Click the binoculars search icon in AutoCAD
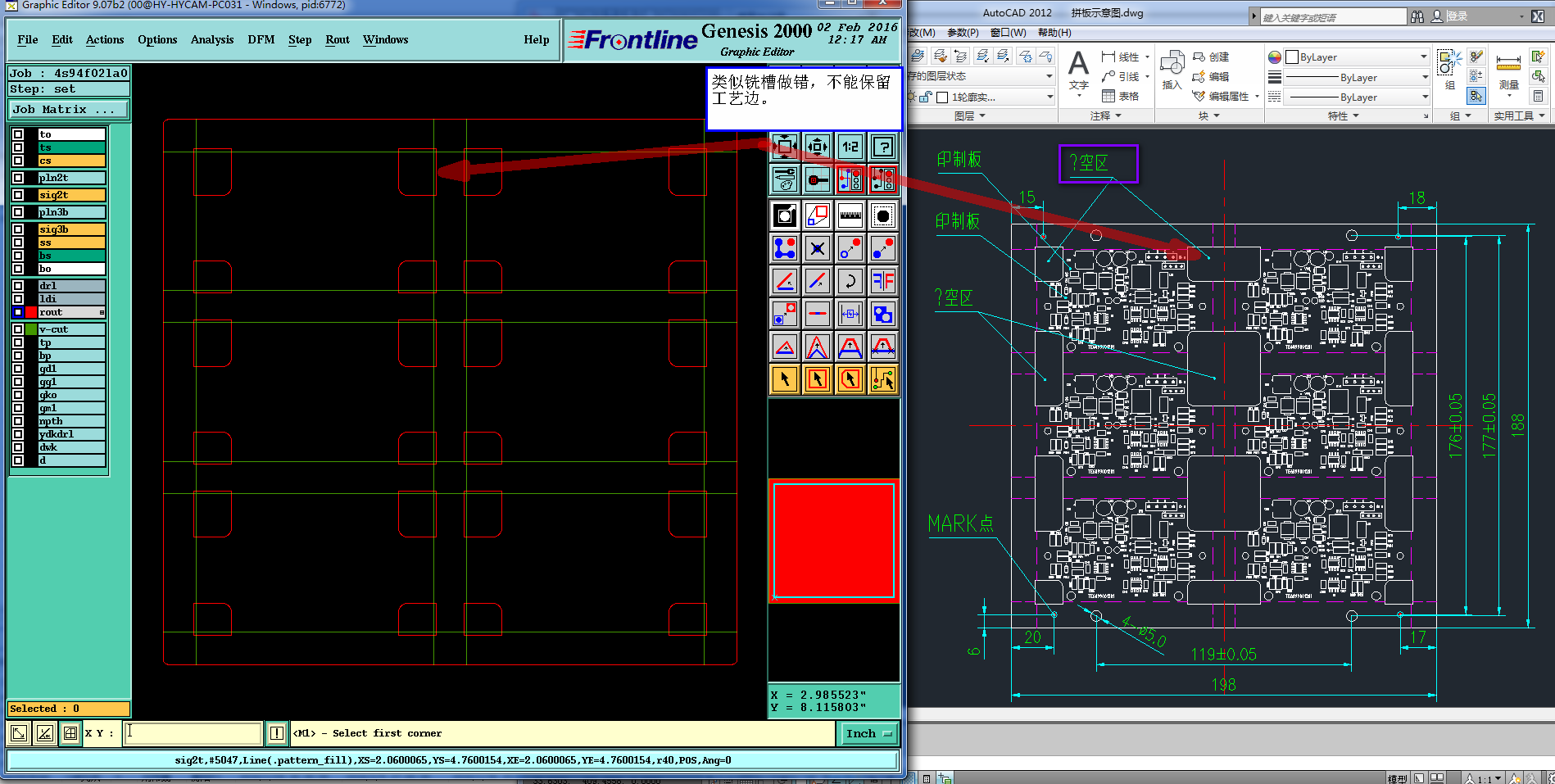Screen dimensions: 1555x784 (x=1417, y=16)
